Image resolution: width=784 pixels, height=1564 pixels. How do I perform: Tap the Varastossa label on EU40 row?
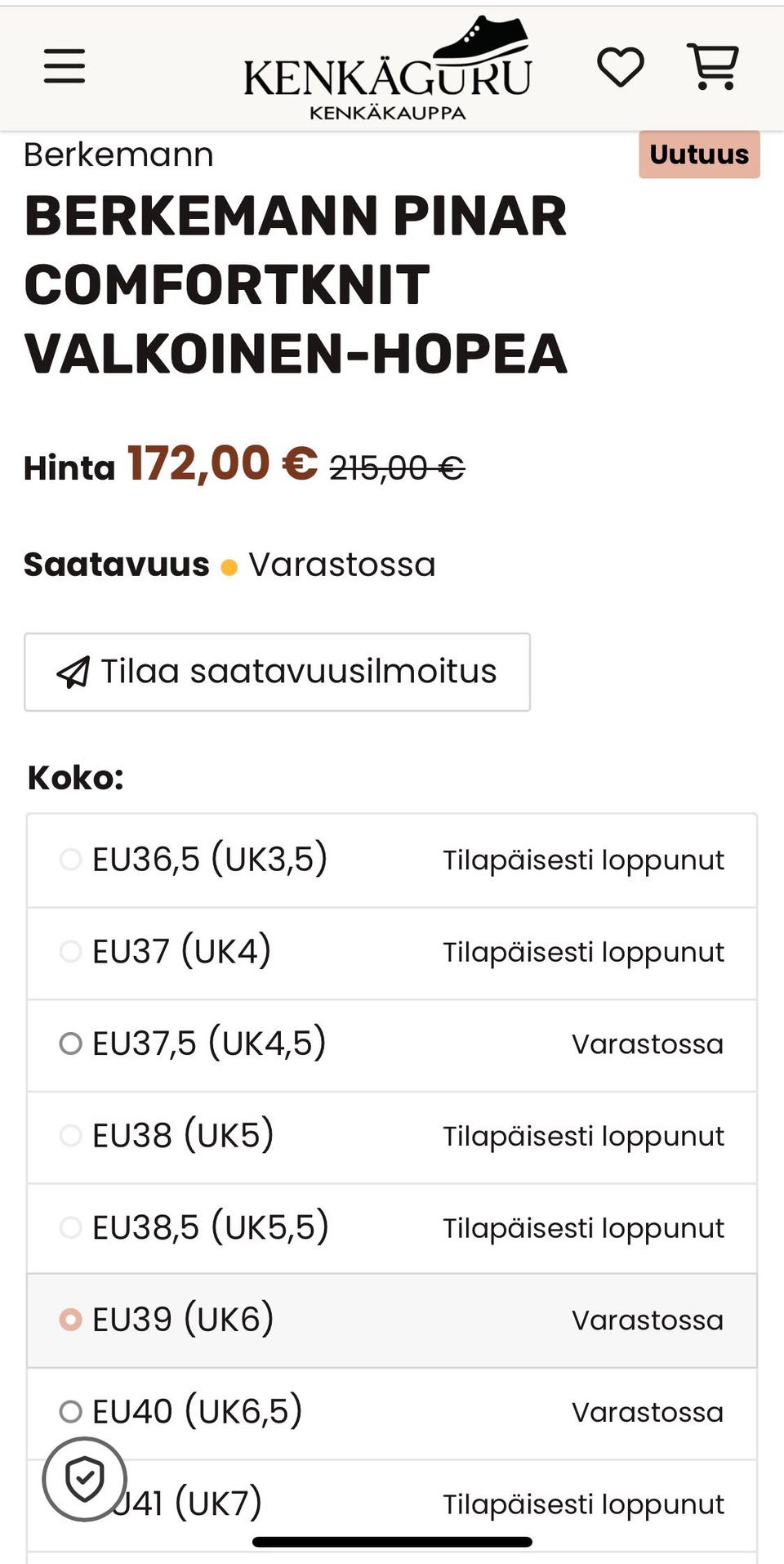[x=647, y=1412]
